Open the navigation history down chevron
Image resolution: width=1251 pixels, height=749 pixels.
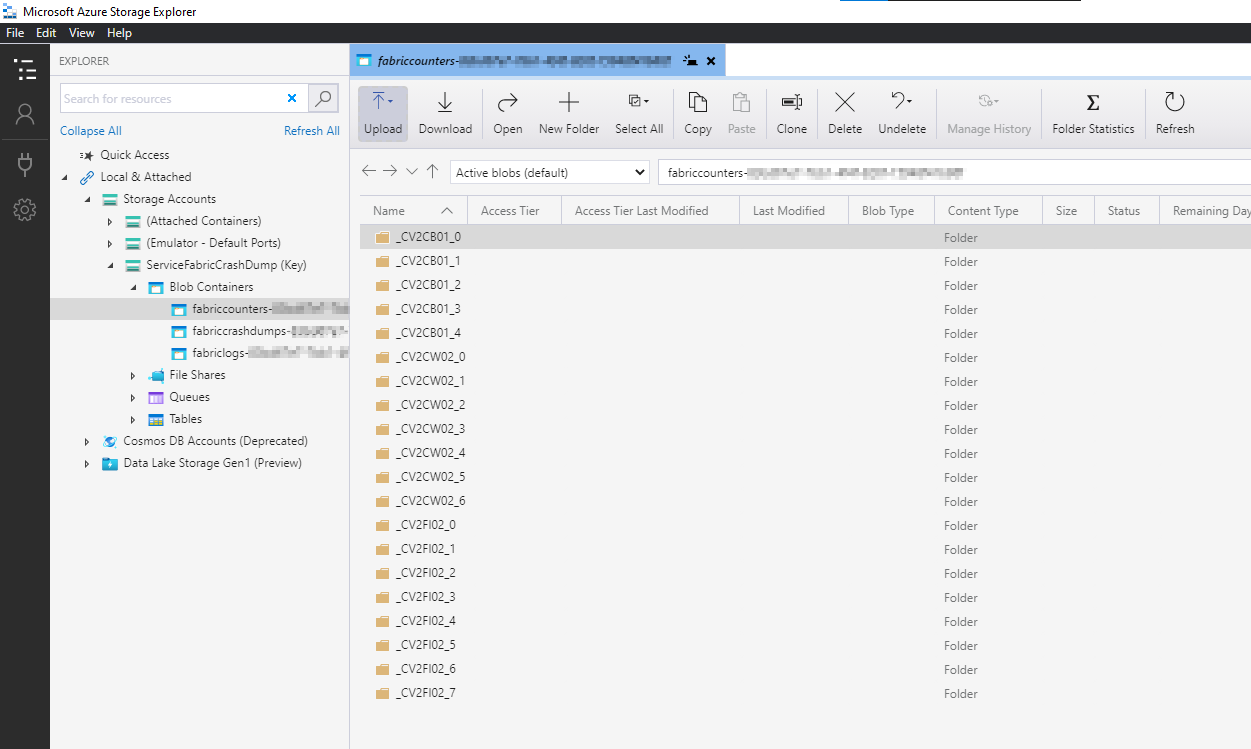coord(412,171)
